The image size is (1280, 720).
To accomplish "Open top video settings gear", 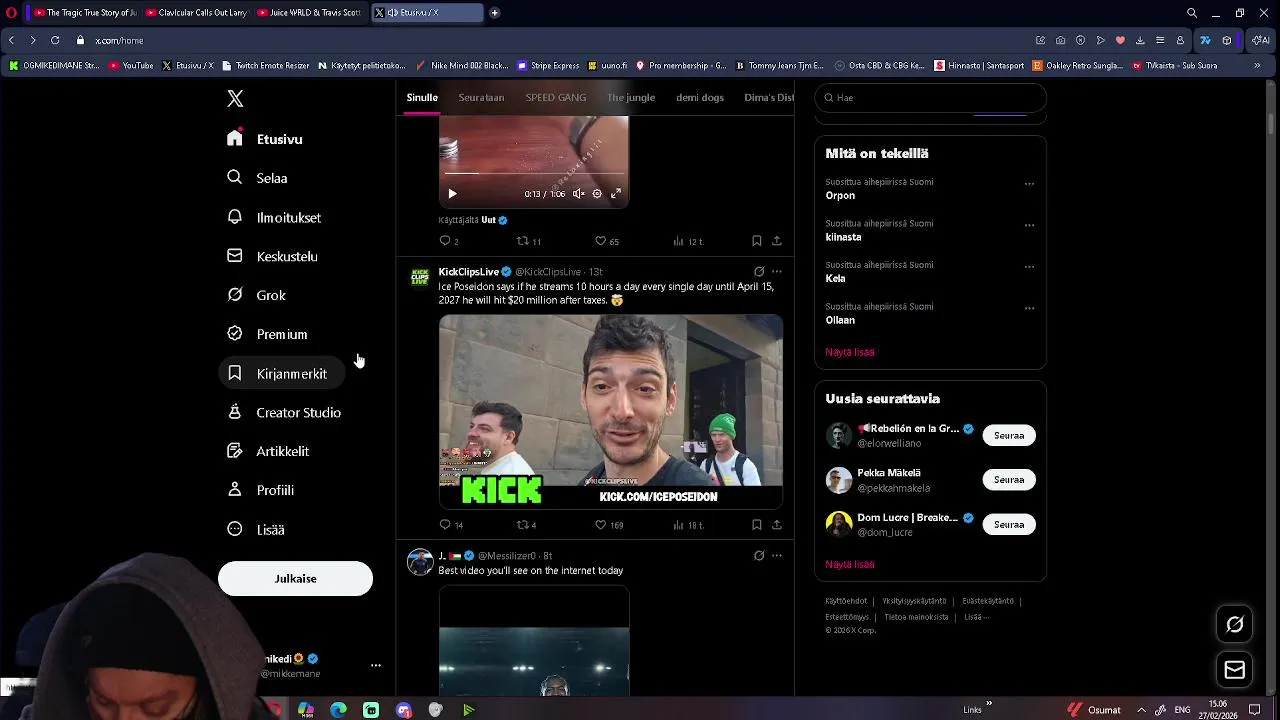I will (x=597, y=194).
